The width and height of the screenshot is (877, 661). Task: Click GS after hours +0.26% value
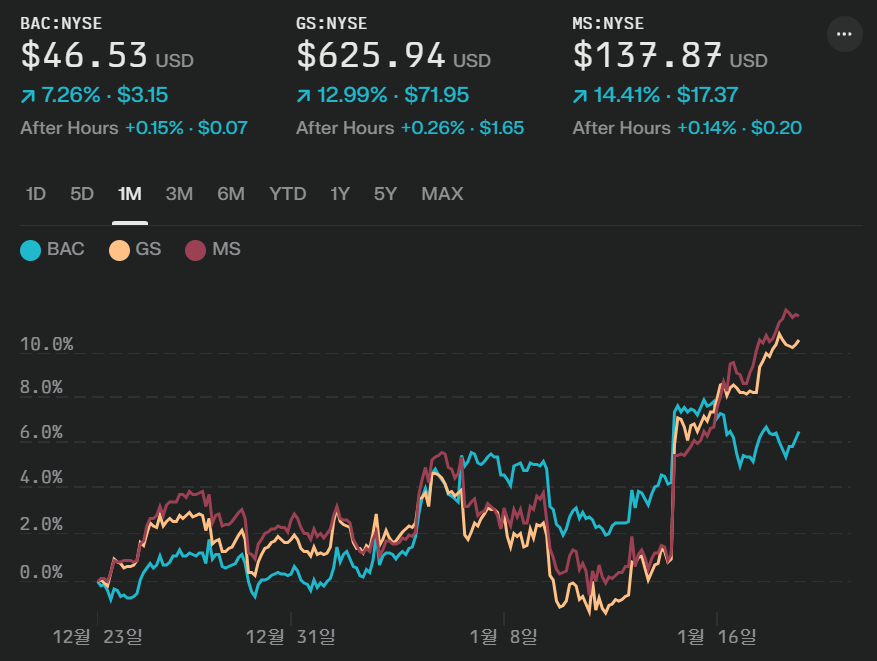pyautogui.click(x=433, y=128)
